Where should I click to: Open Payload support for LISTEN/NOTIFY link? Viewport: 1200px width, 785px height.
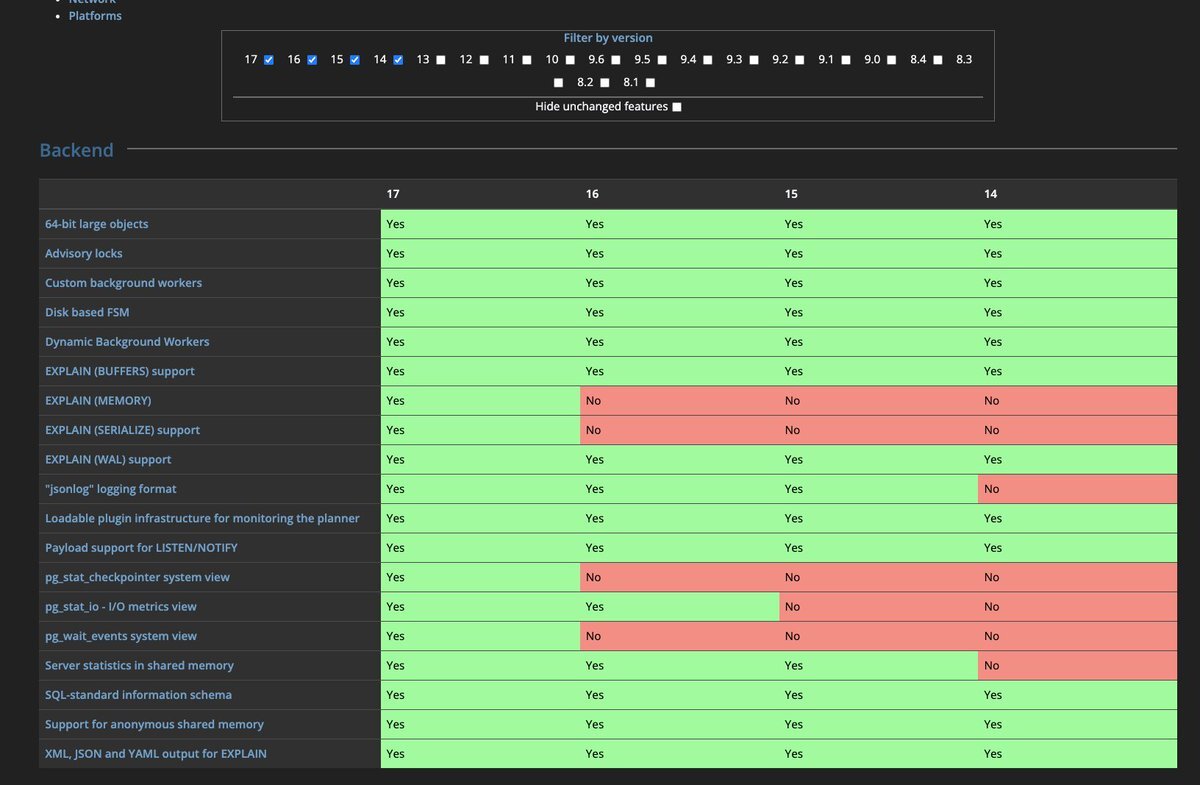(x=141, y=548)
